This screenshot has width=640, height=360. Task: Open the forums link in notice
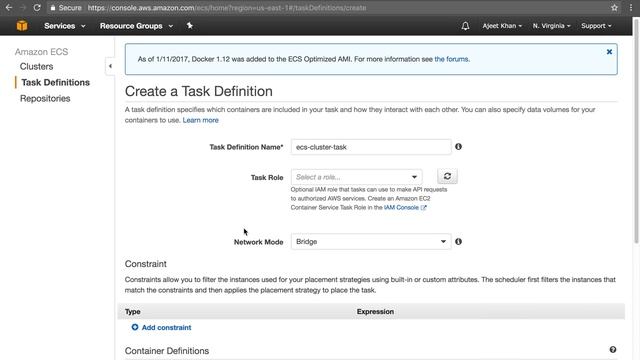pos(451,59)
